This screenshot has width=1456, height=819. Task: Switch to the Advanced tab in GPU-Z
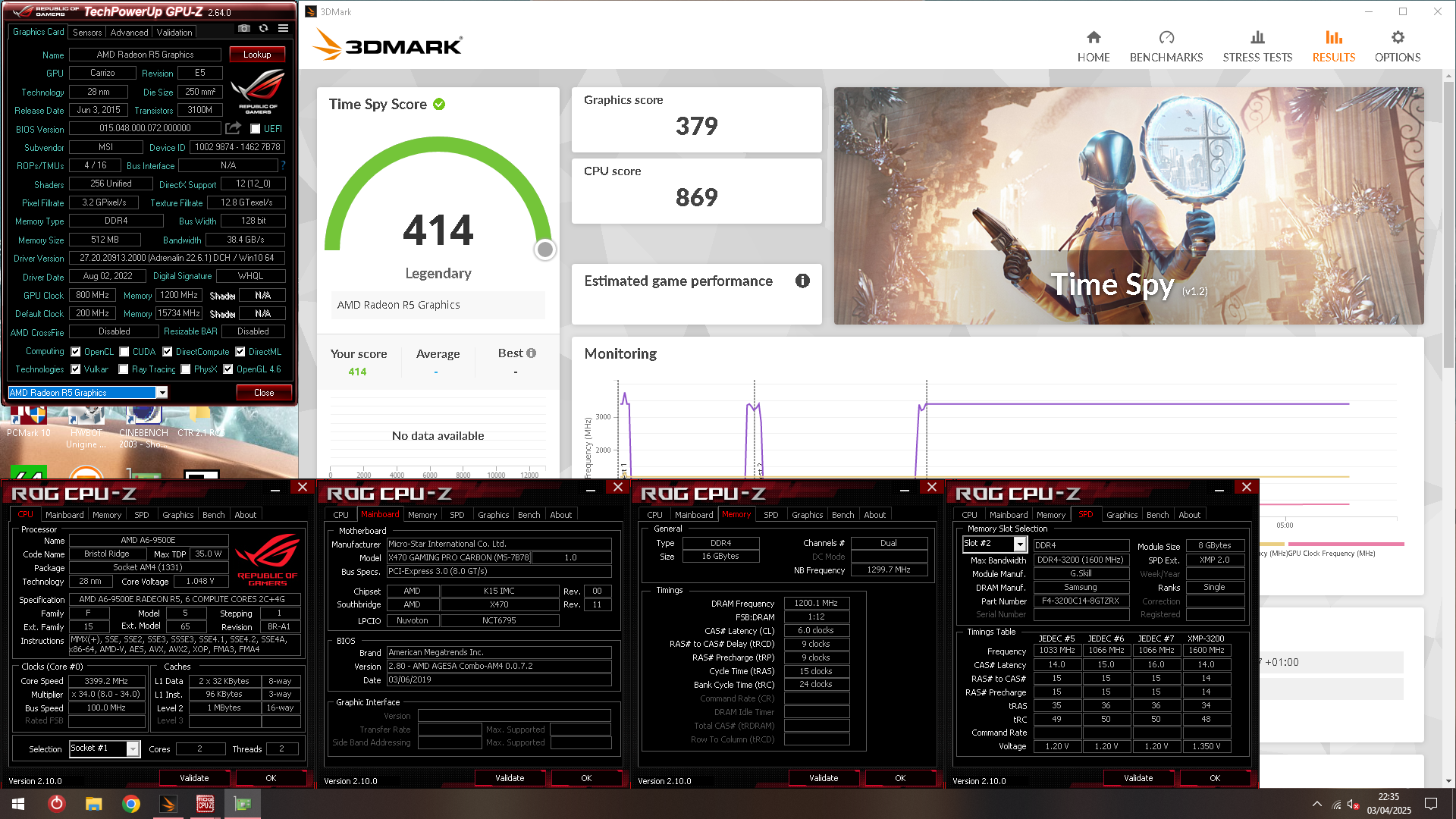point(129,33)
